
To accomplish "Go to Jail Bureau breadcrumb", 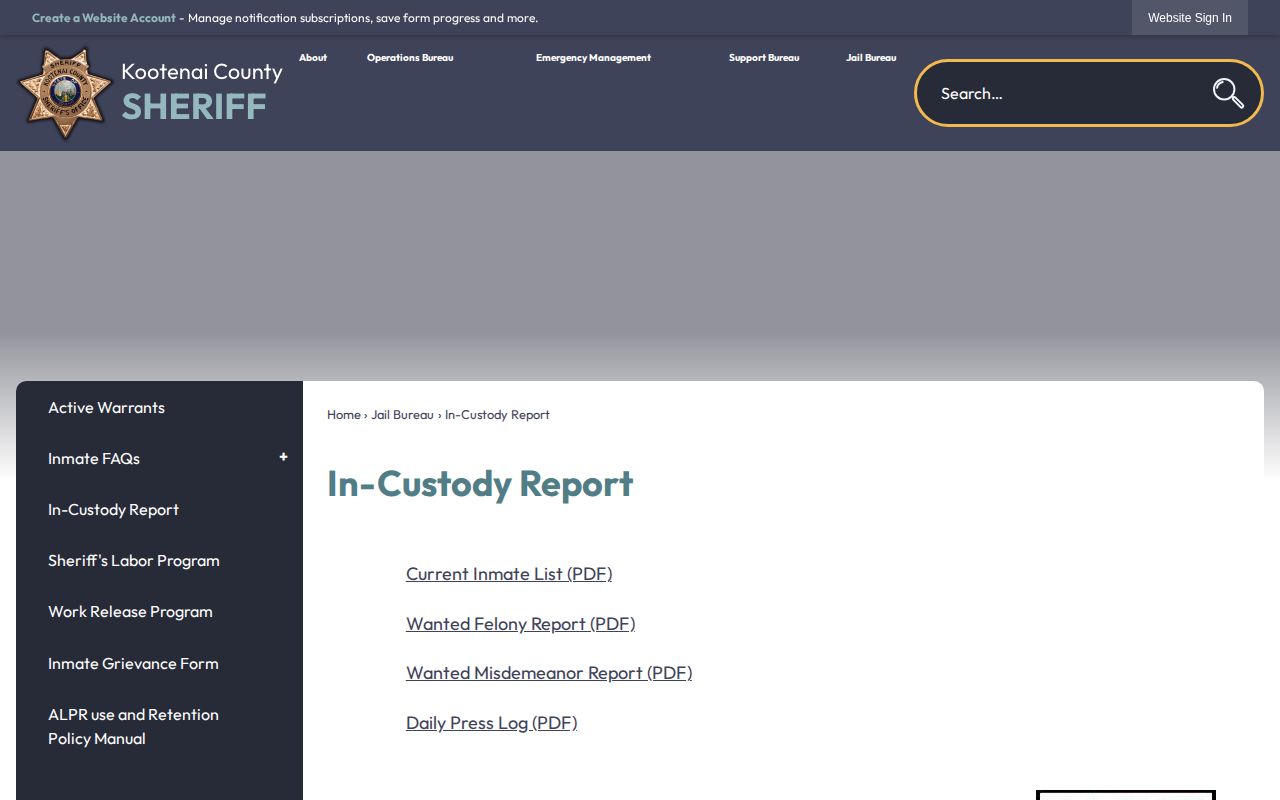I will point(402,415).
